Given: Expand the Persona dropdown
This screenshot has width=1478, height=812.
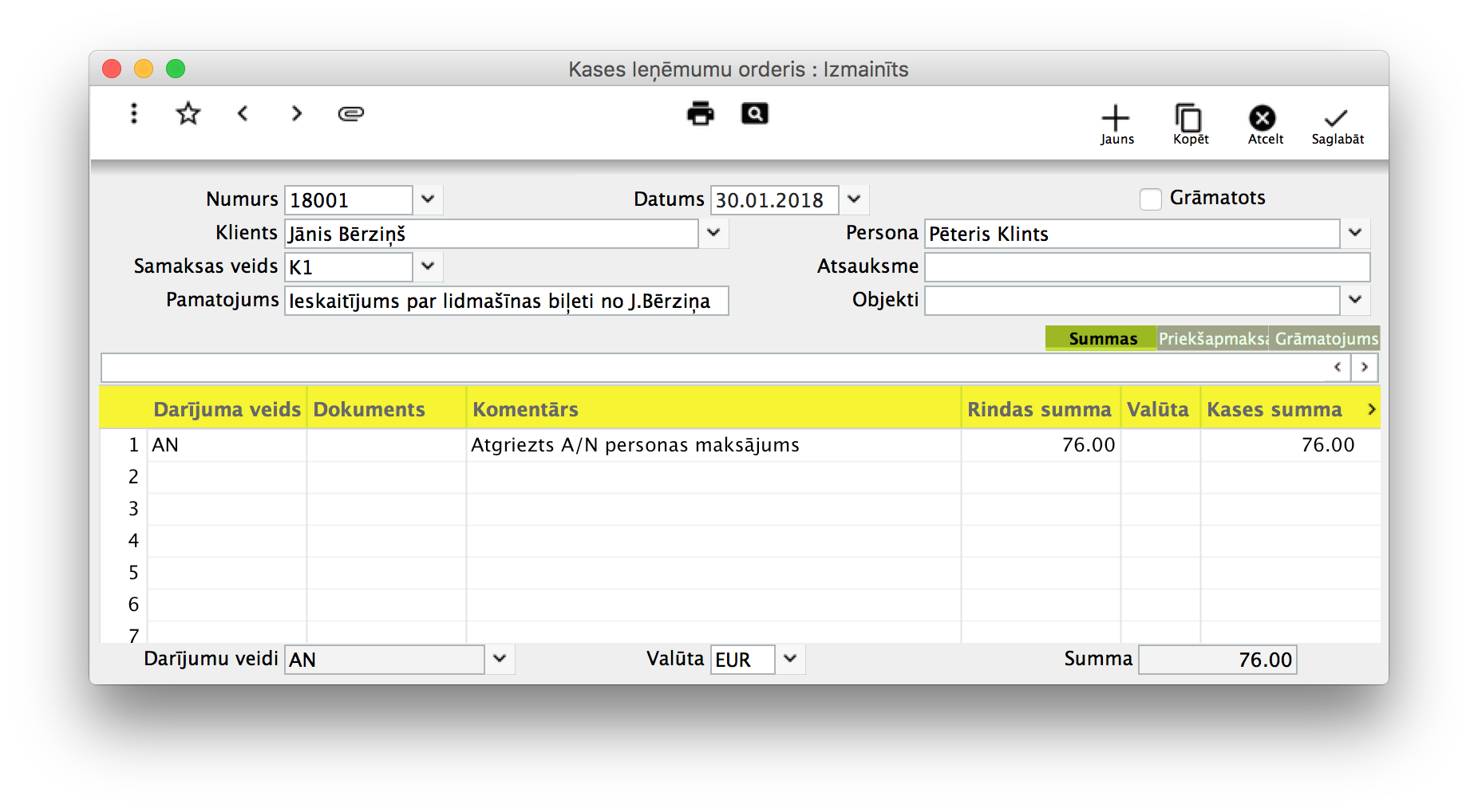Looking at the screenshot, I should point(1355,233).
